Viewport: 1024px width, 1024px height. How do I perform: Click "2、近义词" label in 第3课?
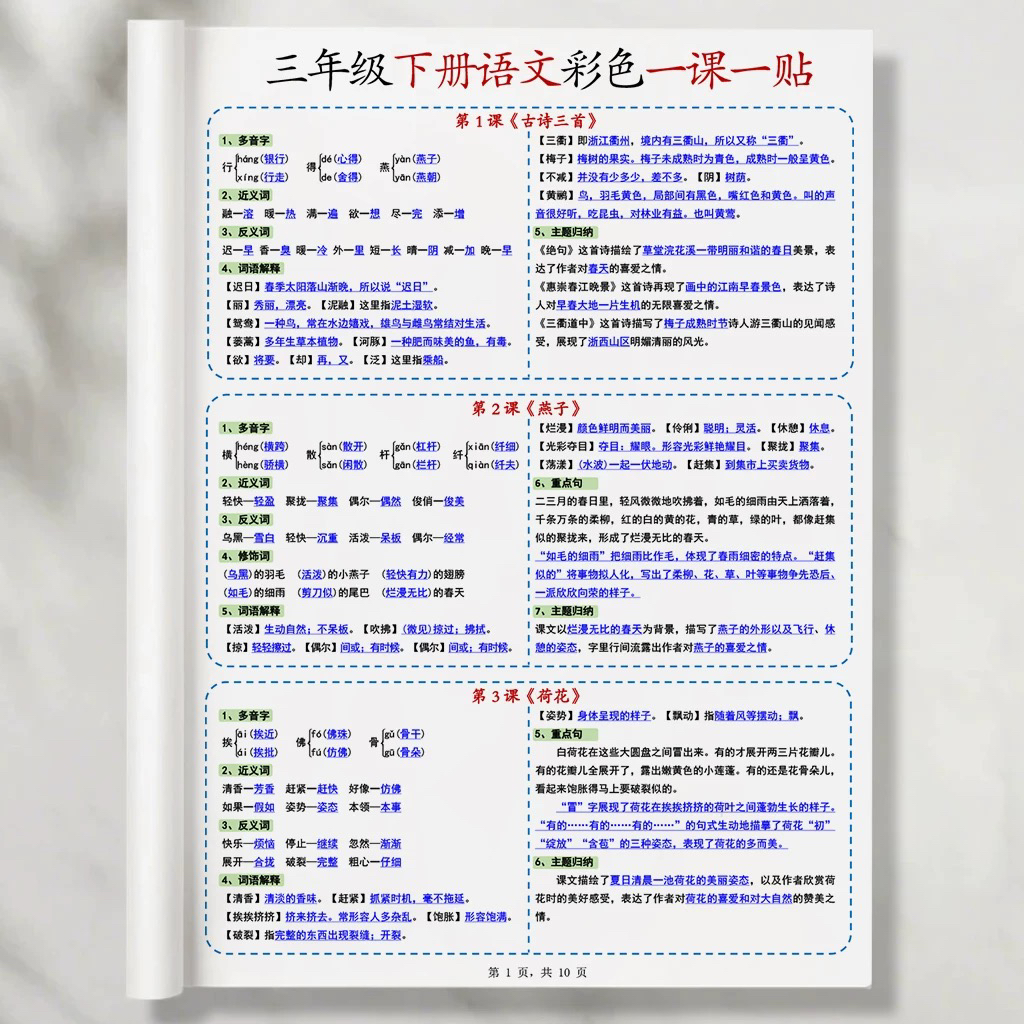[x=245, y=770]
